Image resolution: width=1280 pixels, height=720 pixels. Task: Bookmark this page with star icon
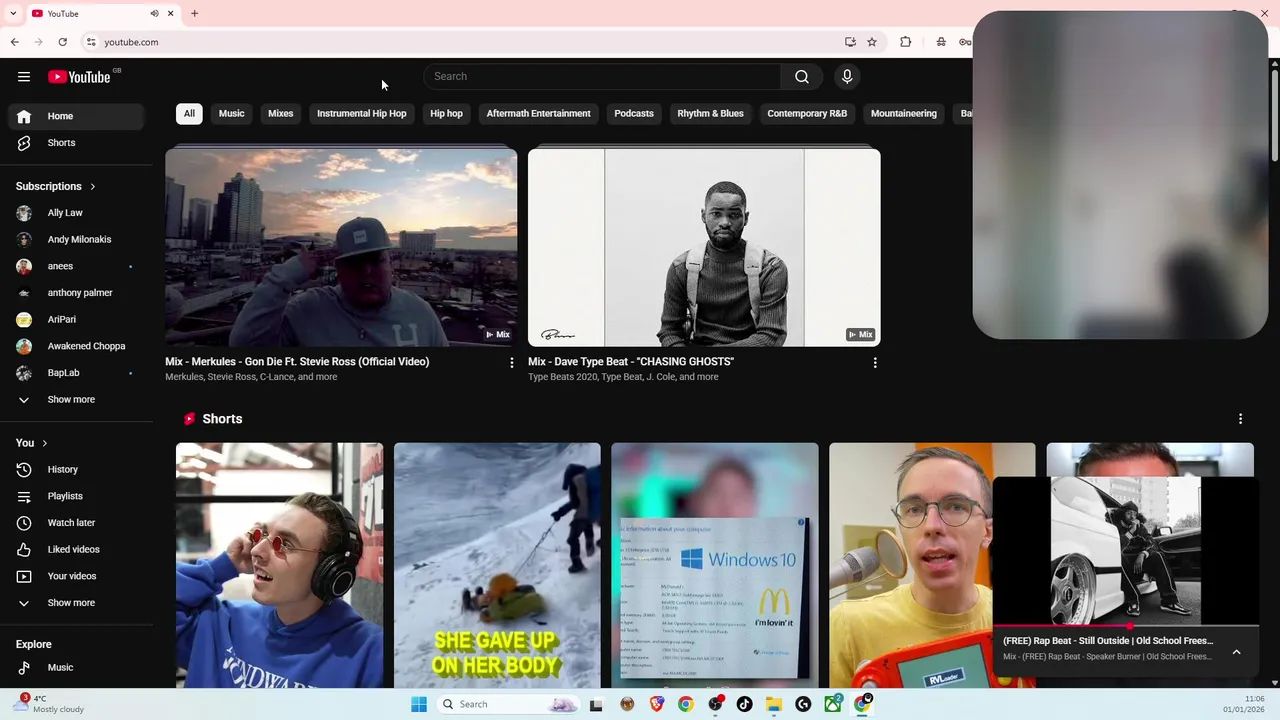[872, 42]
